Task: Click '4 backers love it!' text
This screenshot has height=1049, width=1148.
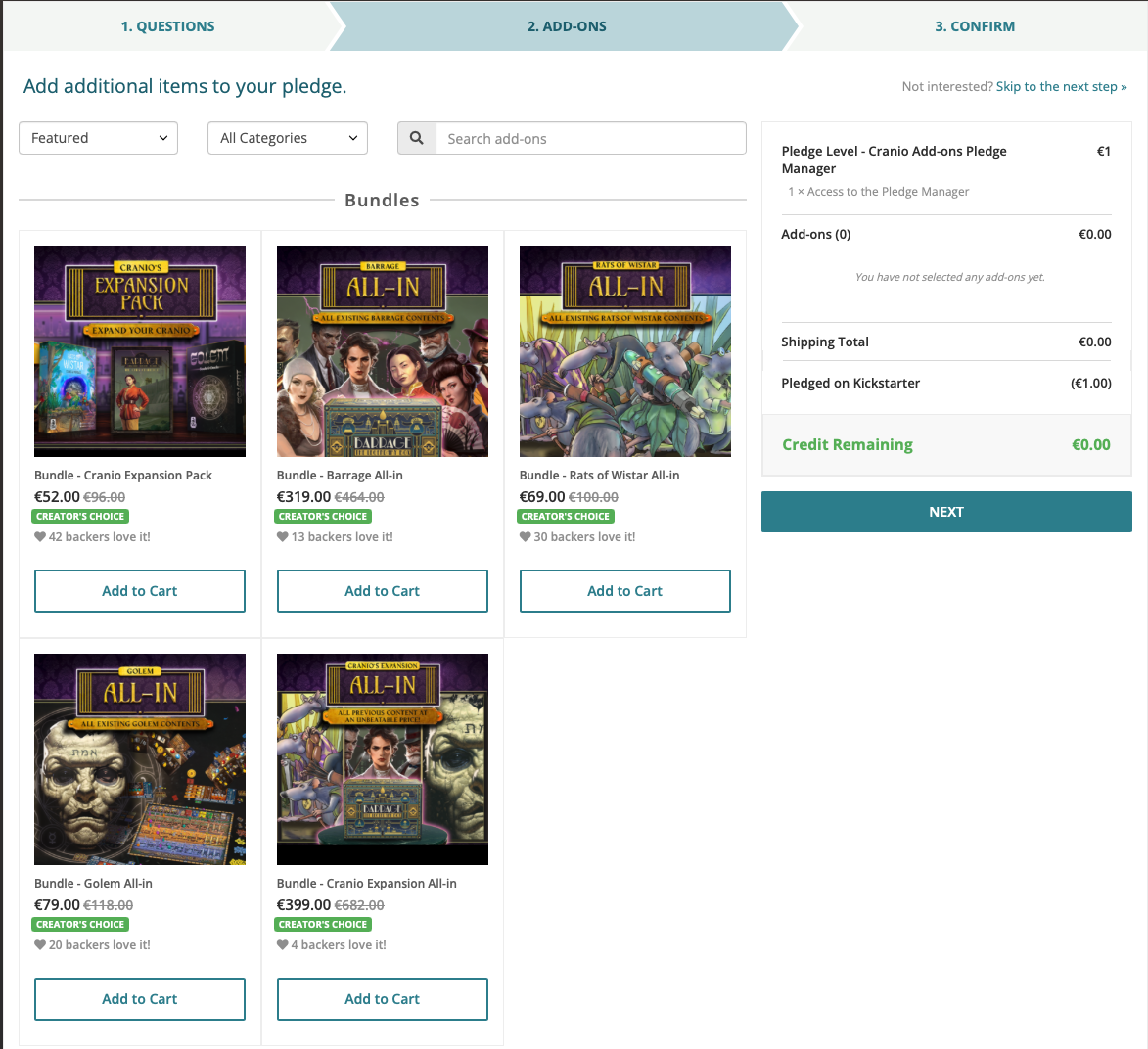Action: click(339, 945)
